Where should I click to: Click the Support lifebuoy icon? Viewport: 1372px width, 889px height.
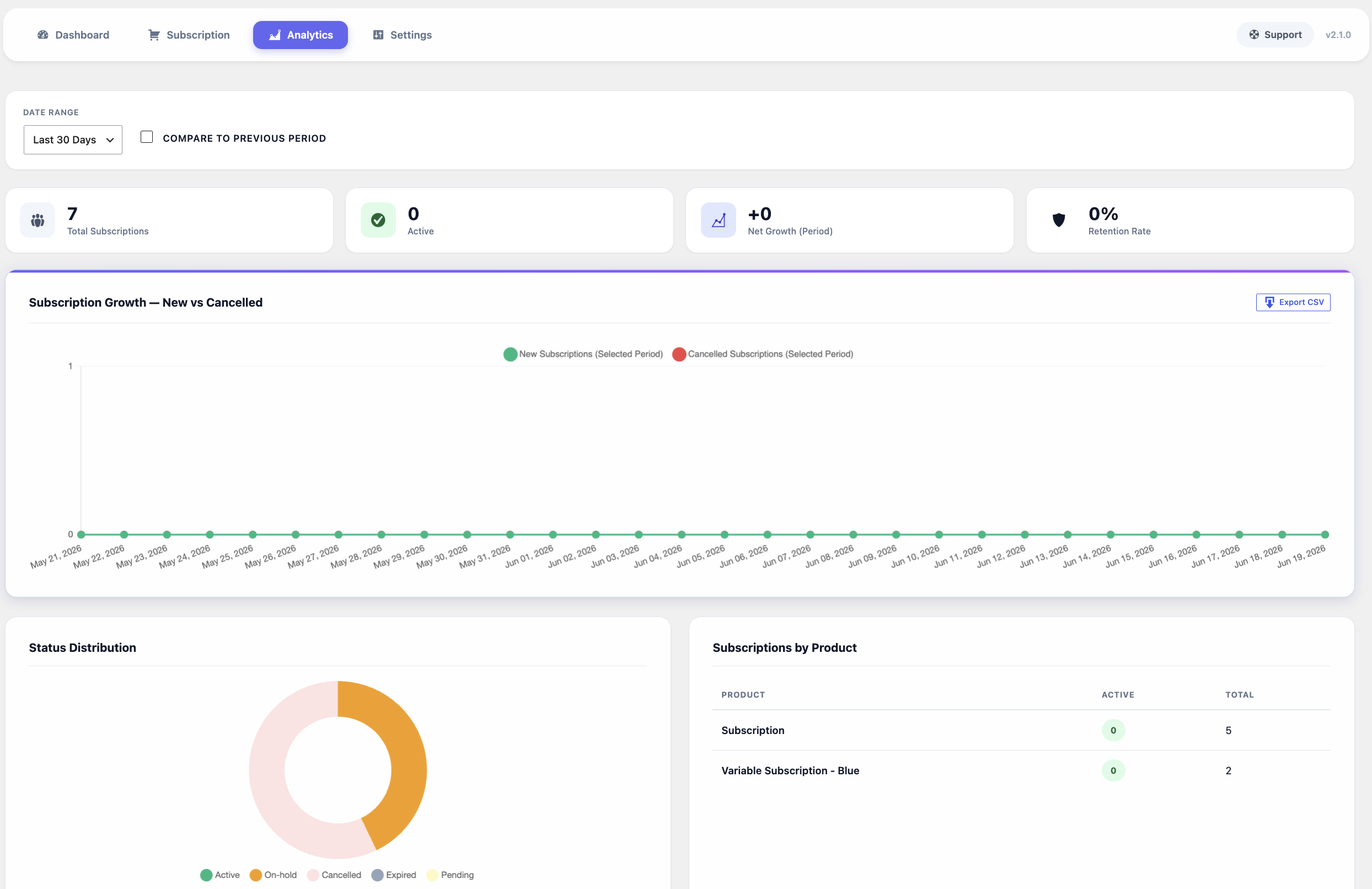(x=1254, y=35)
